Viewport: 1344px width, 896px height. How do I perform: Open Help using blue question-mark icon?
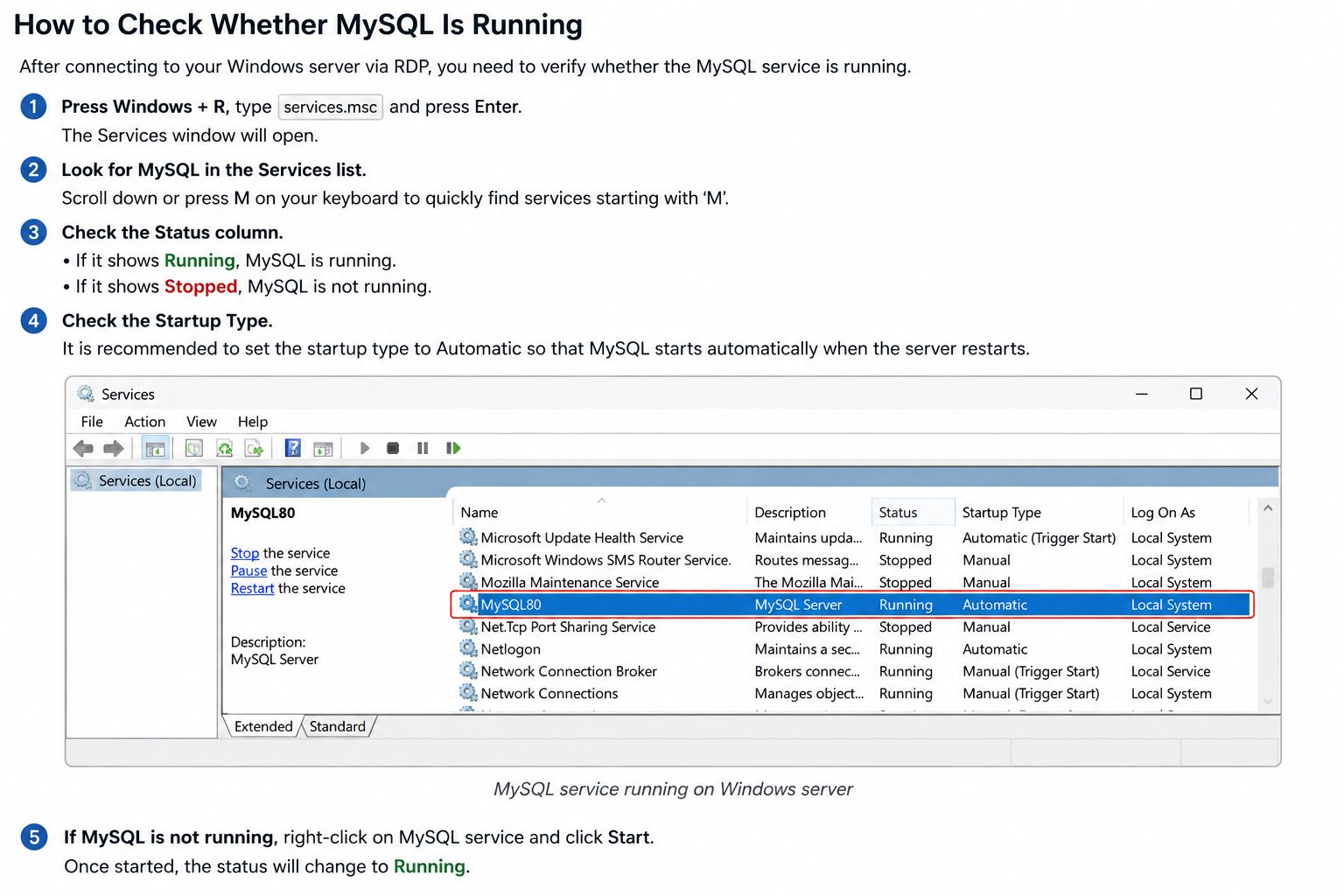click(293, 448)
